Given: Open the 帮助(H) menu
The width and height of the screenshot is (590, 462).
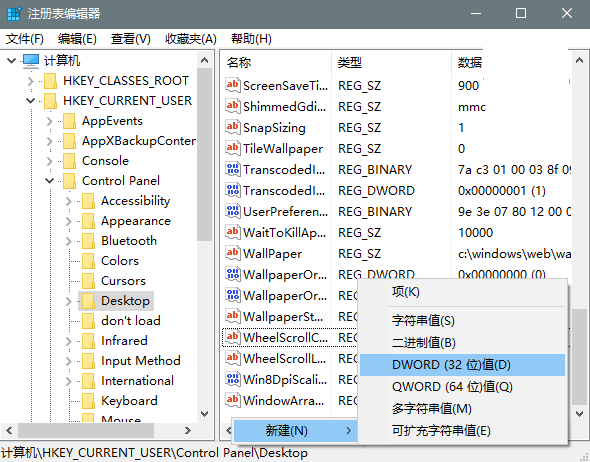Looking at the screenshot, I should pos(251,39).
